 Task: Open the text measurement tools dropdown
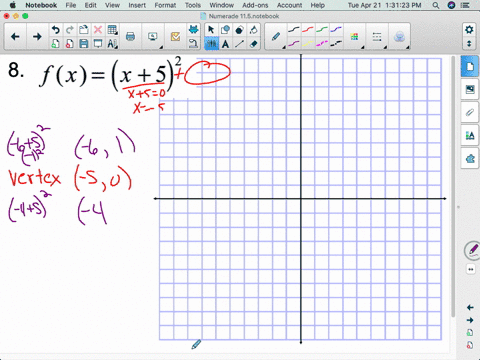112,44
